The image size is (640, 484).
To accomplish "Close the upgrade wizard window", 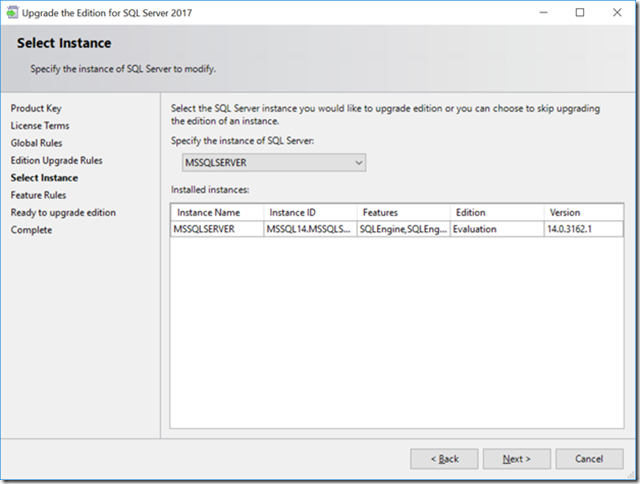I will point(617,13).
